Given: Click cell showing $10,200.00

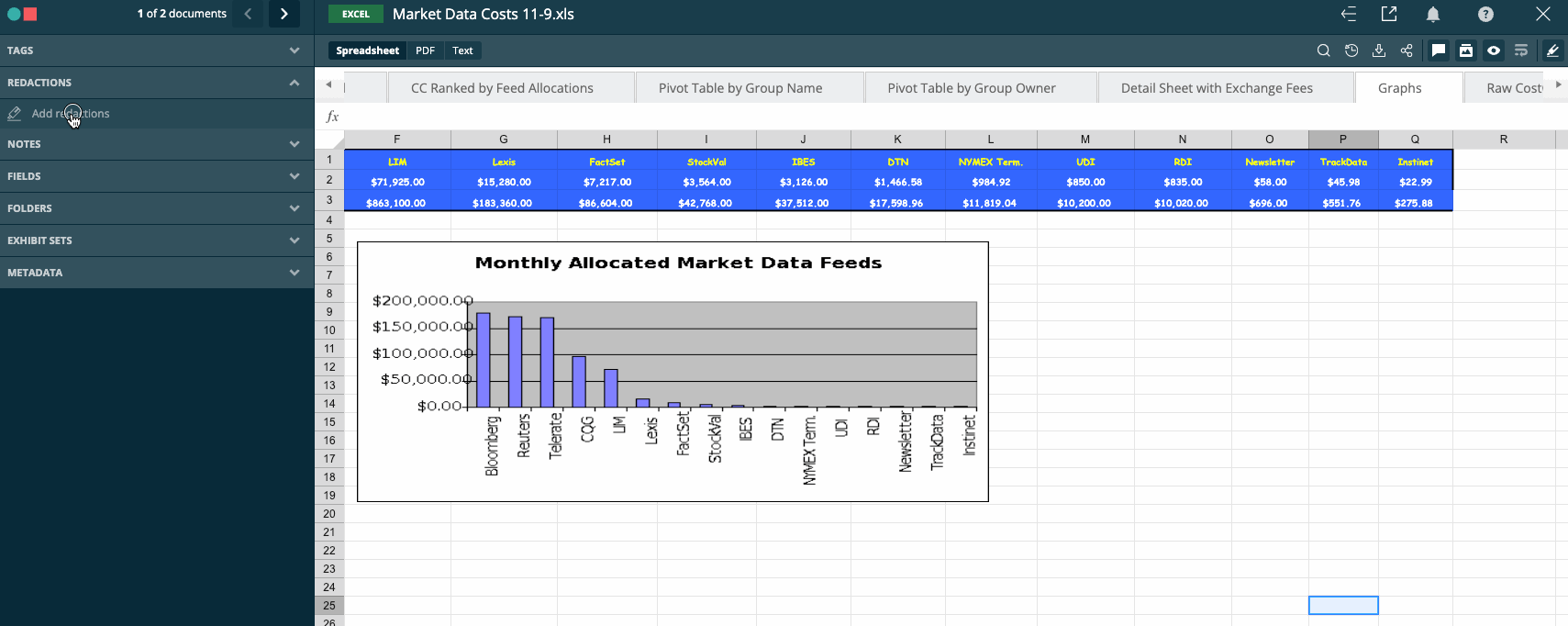Looking at the screenshot, I should coord(1084,203).
